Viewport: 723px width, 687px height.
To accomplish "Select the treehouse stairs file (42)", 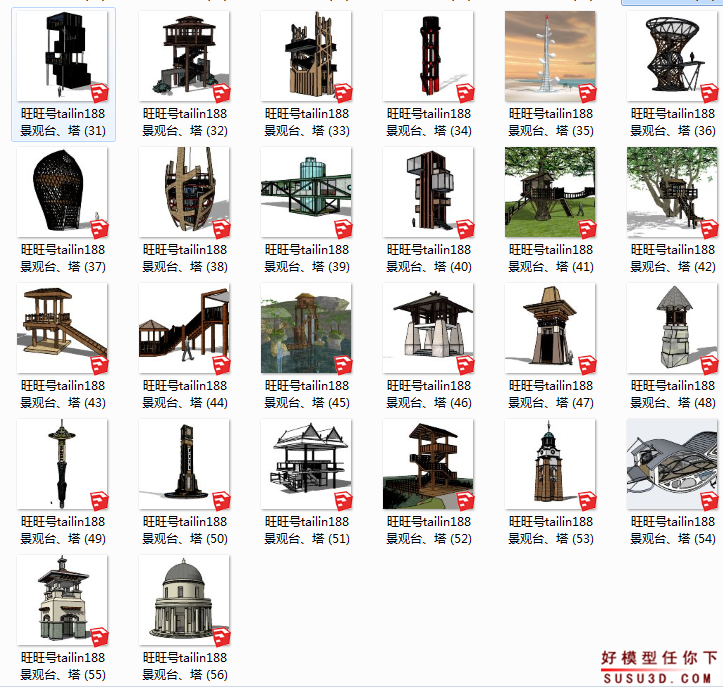I will 672,192.
